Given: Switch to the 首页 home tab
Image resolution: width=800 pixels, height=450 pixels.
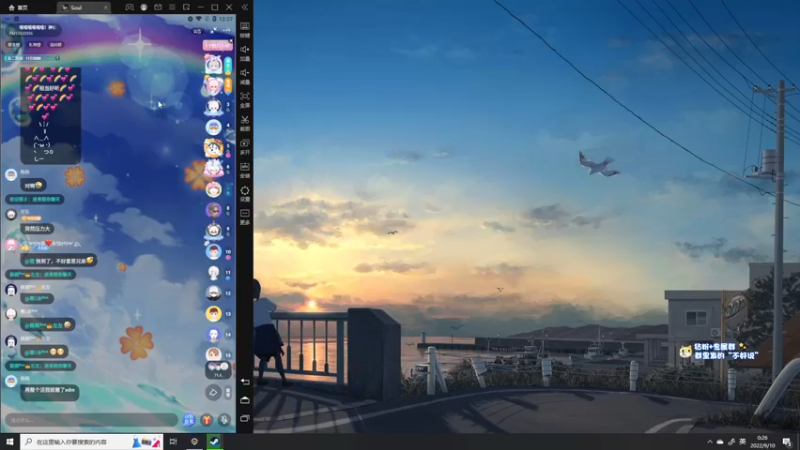Looking at the screenshot, I should [x=18, y=7].
